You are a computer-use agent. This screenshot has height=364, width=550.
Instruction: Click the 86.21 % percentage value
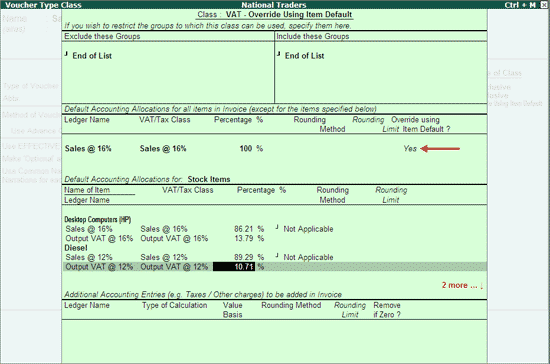tap(249, 229)
